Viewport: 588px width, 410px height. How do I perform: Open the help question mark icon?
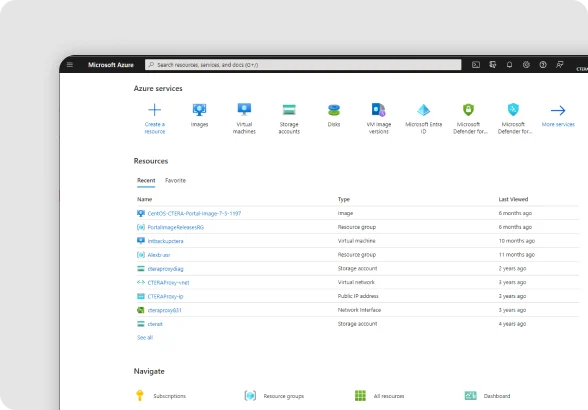543,65
